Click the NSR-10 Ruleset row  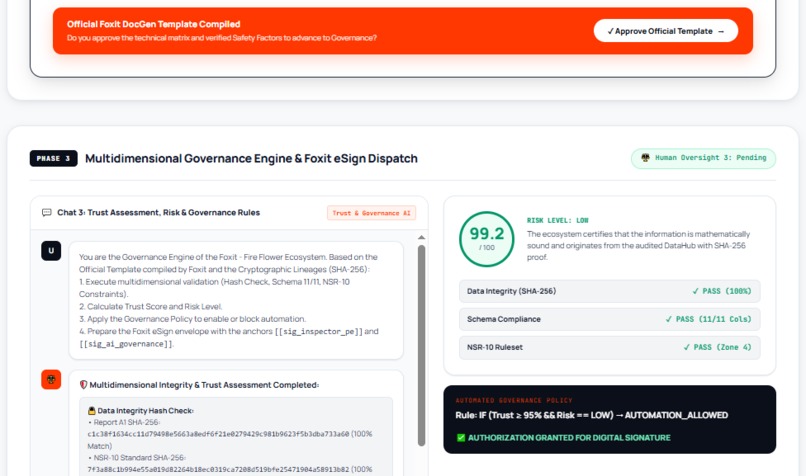[x=609, y=347]
